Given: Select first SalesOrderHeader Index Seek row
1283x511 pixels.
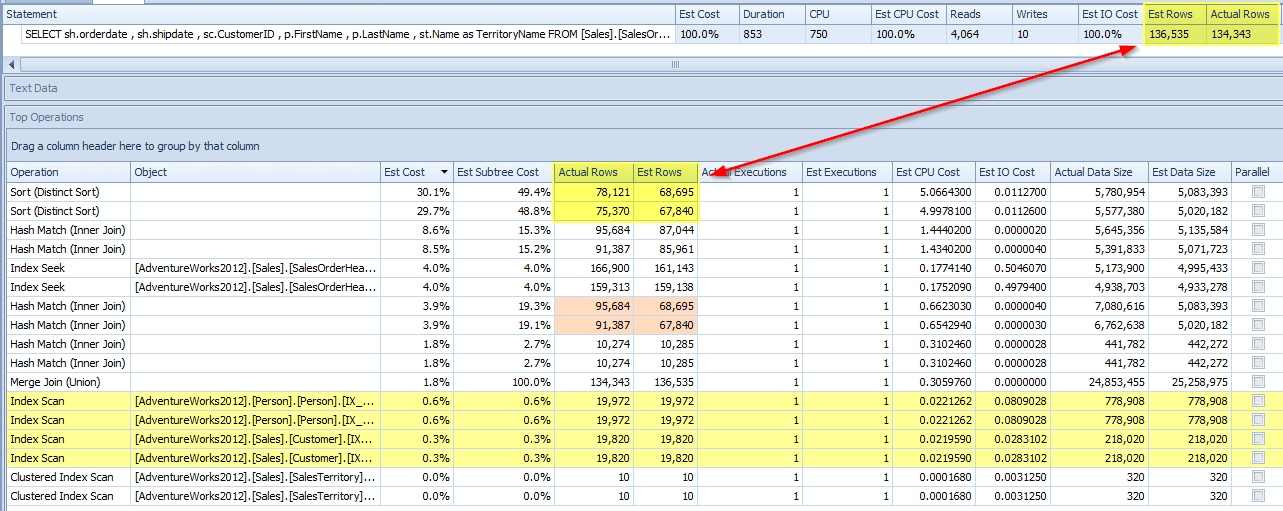Looking at the screenshot, I should tap(255, 268).
